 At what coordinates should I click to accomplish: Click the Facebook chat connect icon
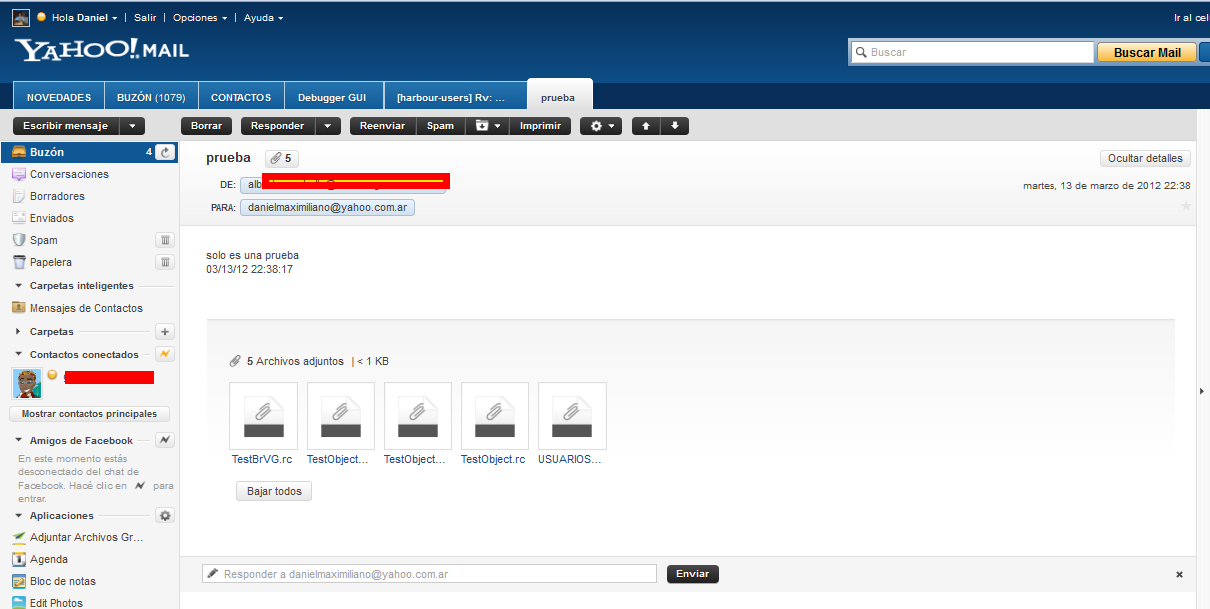(166, 440)
